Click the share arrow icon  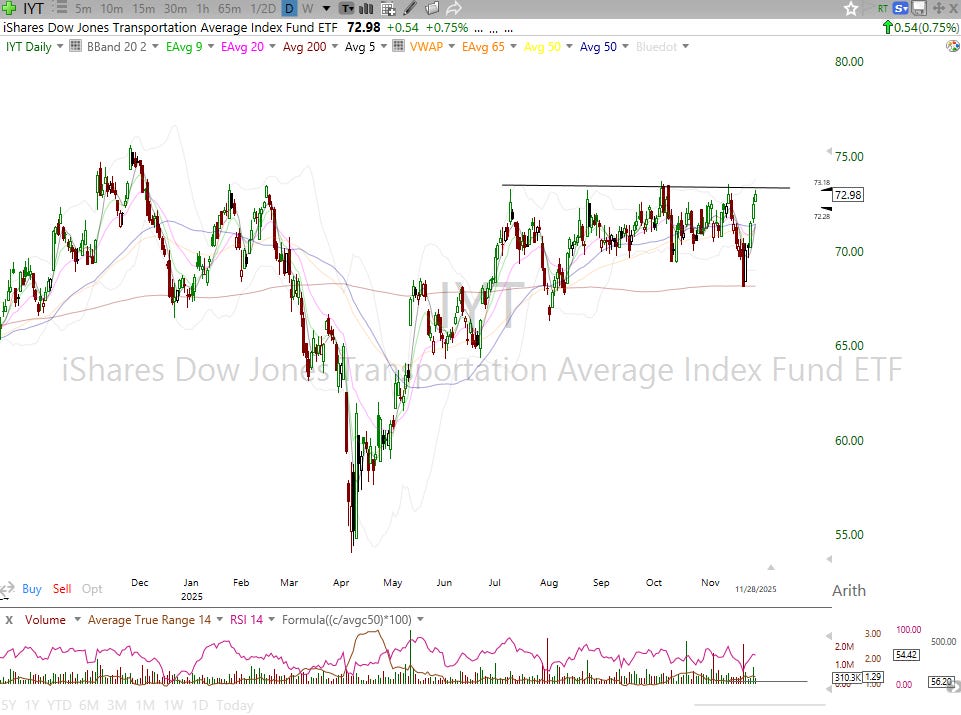pos(454,9)
